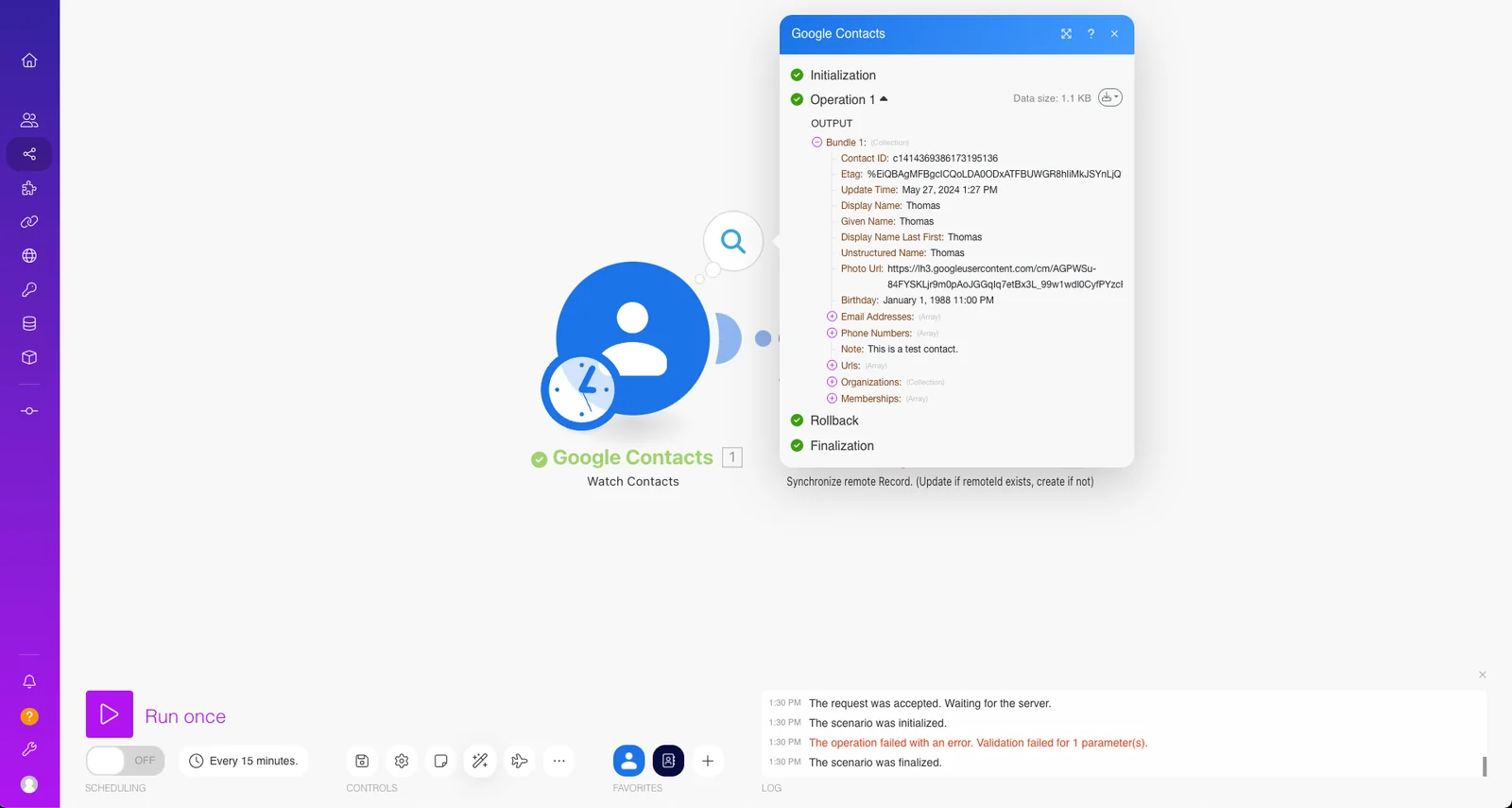Open the download output bundles dropdown
The image size is (1512, 808).
(x=1110, y=97)
